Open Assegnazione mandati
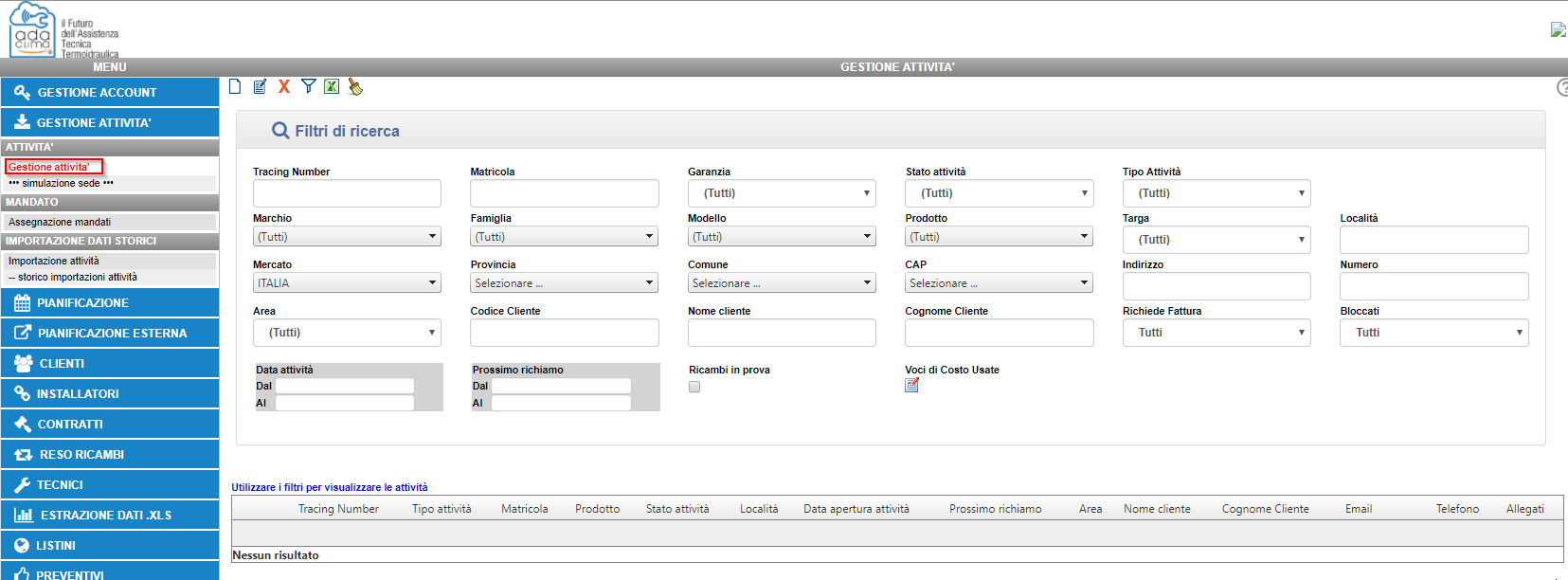 [x=60, y=222]
